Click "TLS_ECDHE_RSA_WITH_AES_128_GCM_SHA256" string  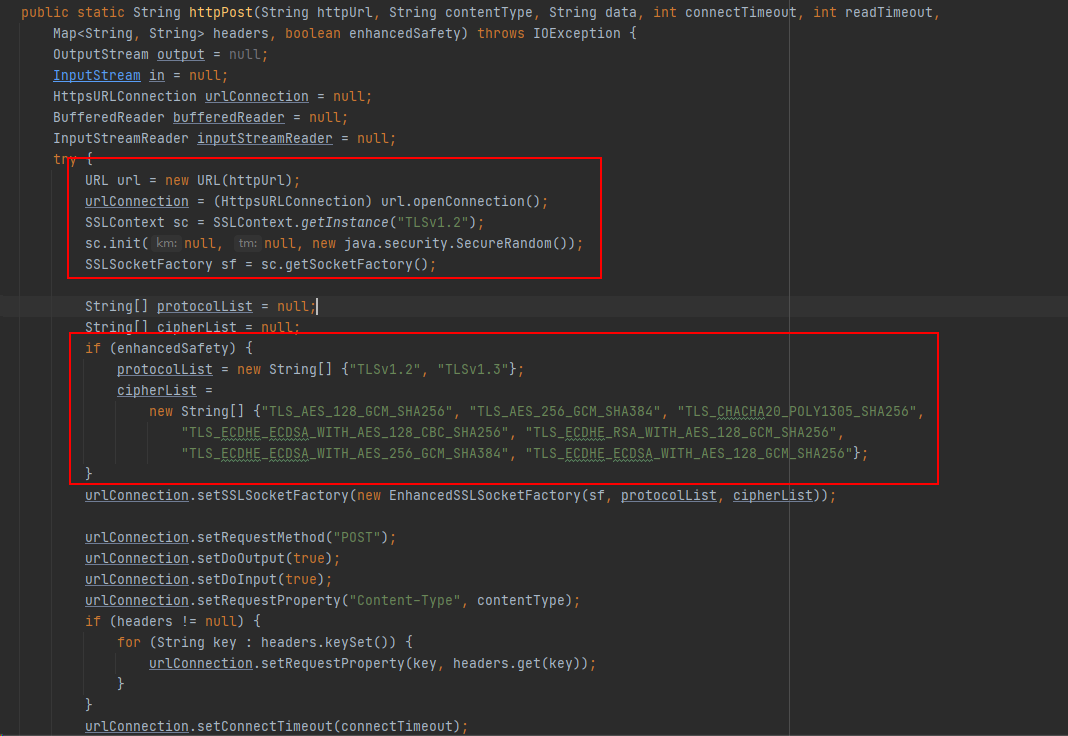click(x=681, y=432)
